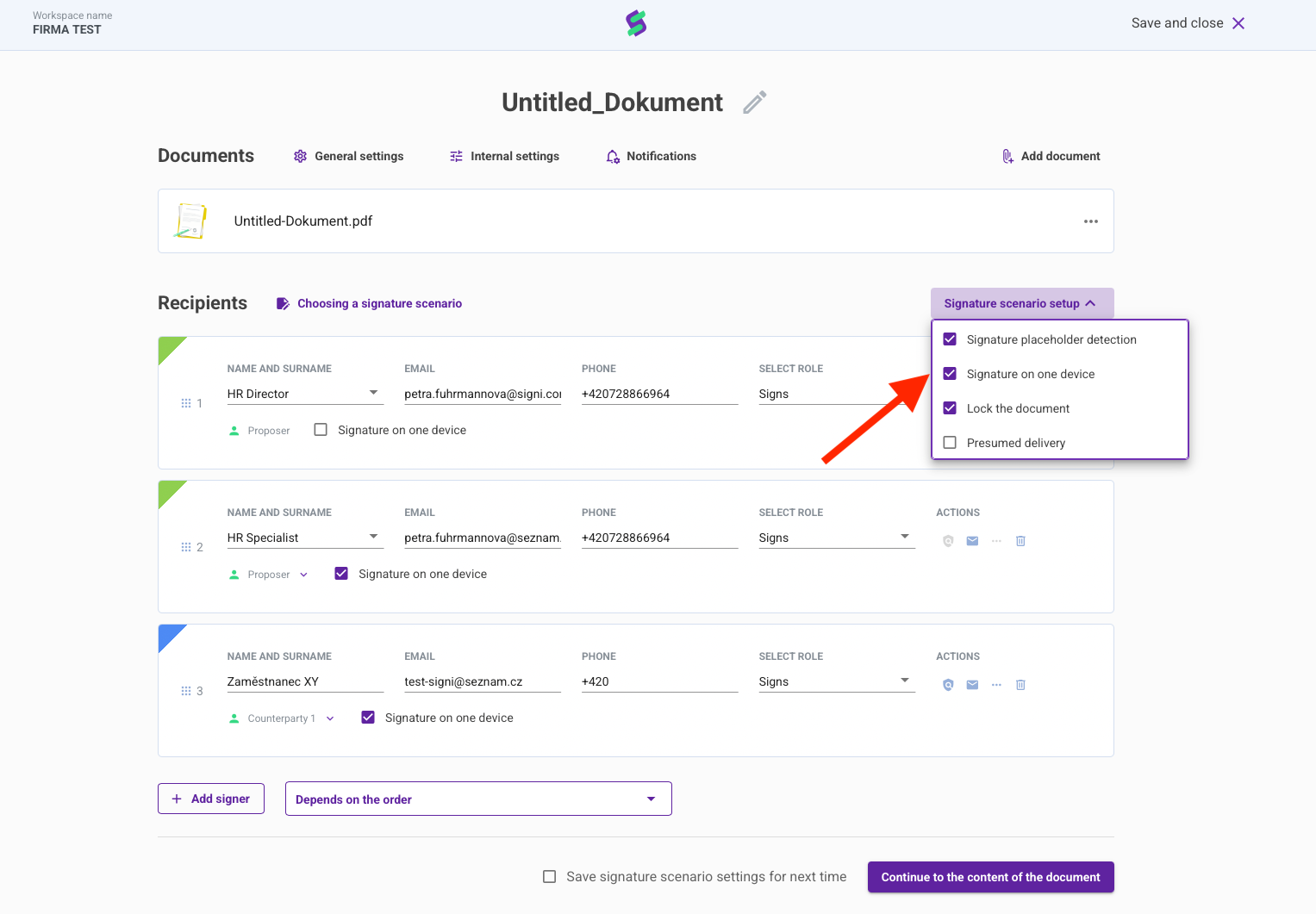
Task: Uncheck Signature on one device for HR Specialist
Action: (x=341, y=573)
